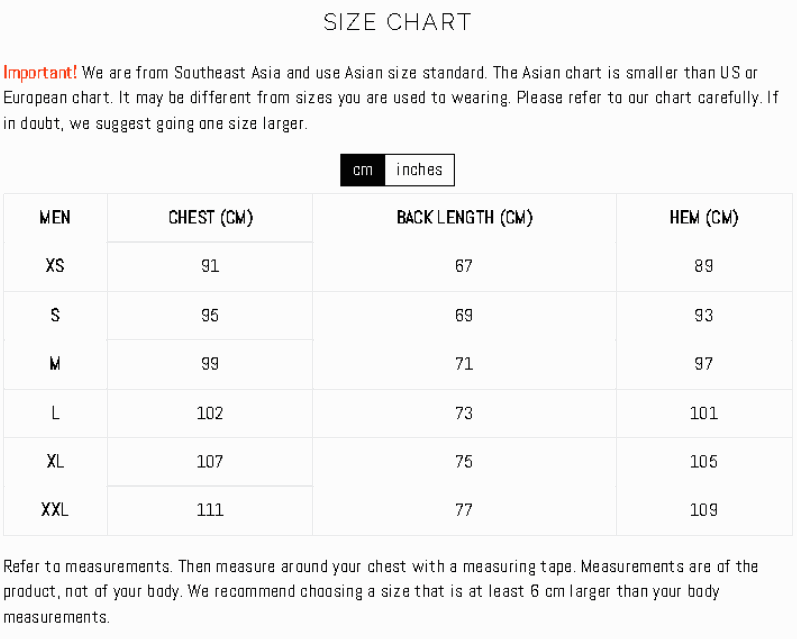Viewport: 797px width, 639px height.
Task: Select the S size row label
Action: pyautogui.click(x=55, y=315)
